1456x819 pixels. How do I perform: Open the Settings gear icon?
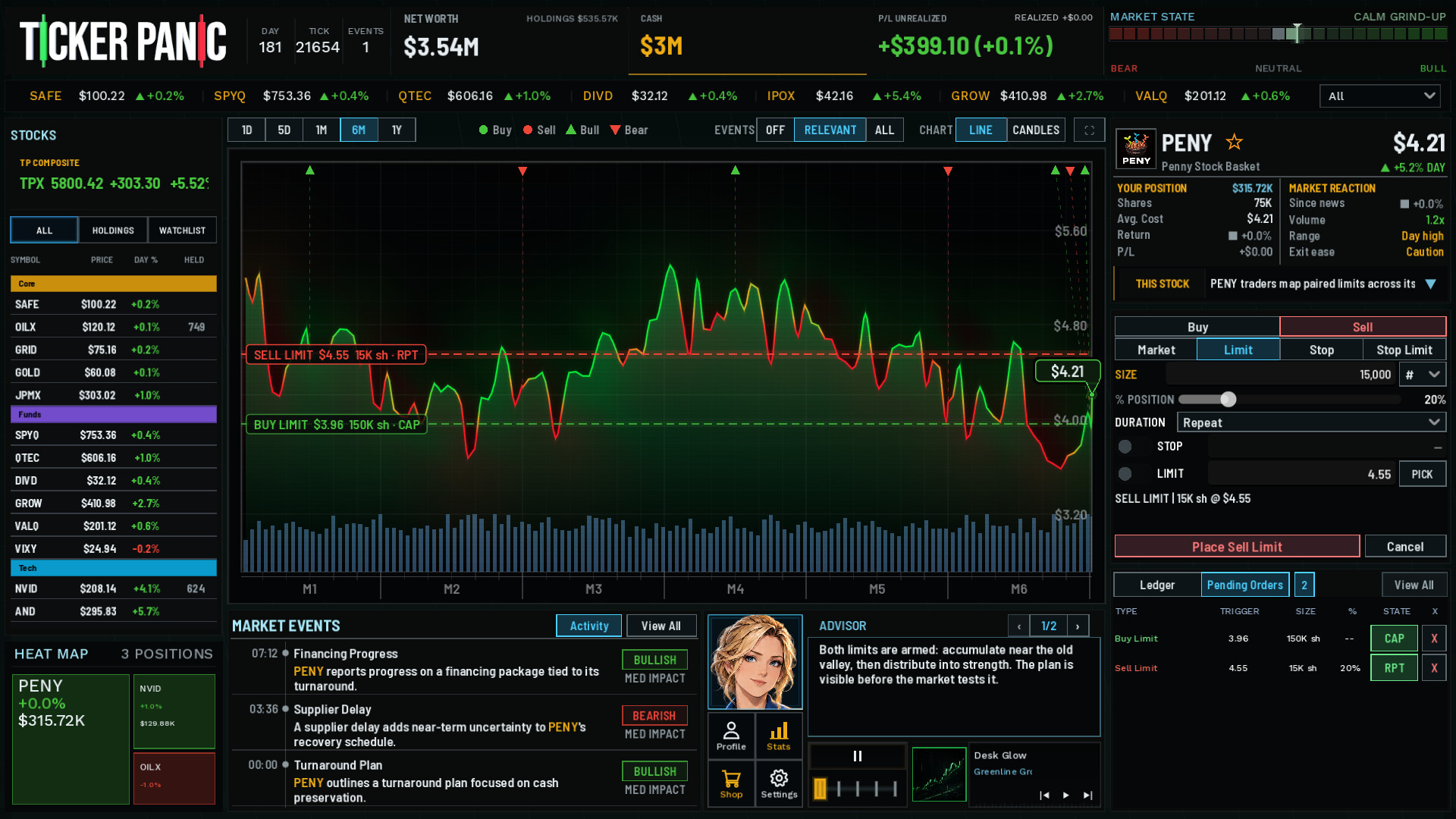click(x=779, y=784)
